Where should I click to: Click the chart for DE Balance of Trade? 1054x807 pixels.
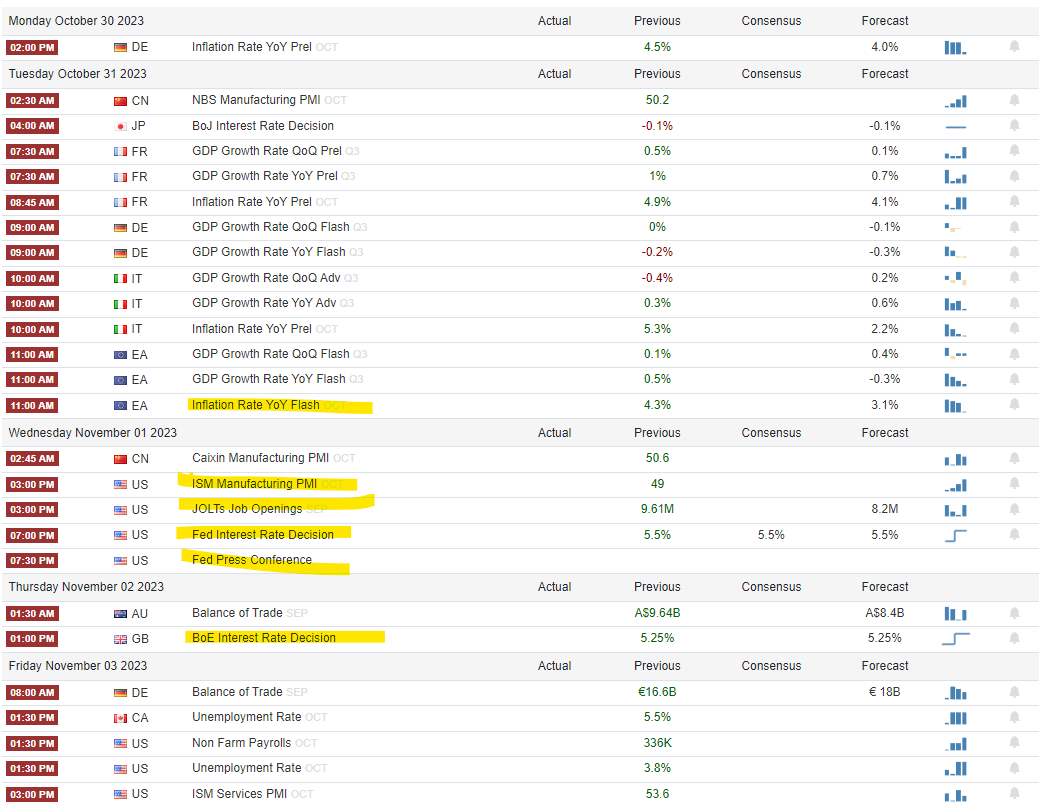point(955,693)
